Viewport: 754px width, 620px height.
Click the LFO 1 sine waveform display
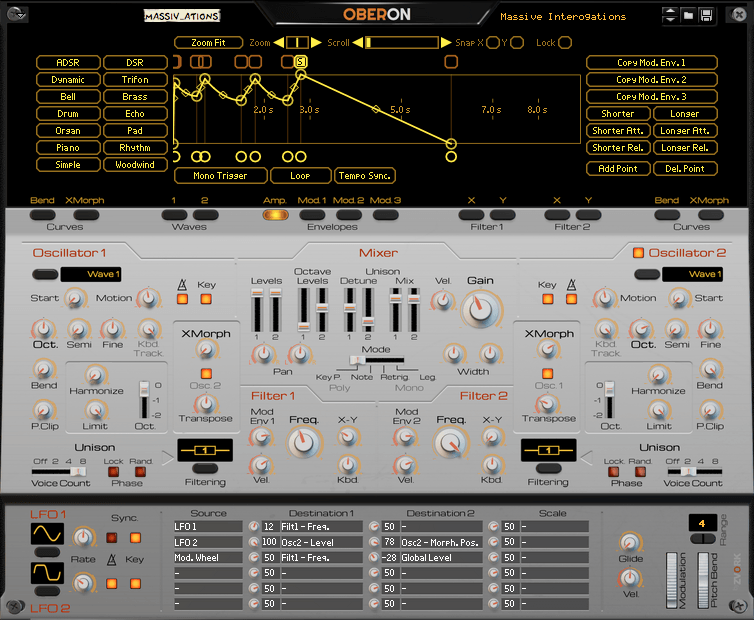(x=47, y=534)
